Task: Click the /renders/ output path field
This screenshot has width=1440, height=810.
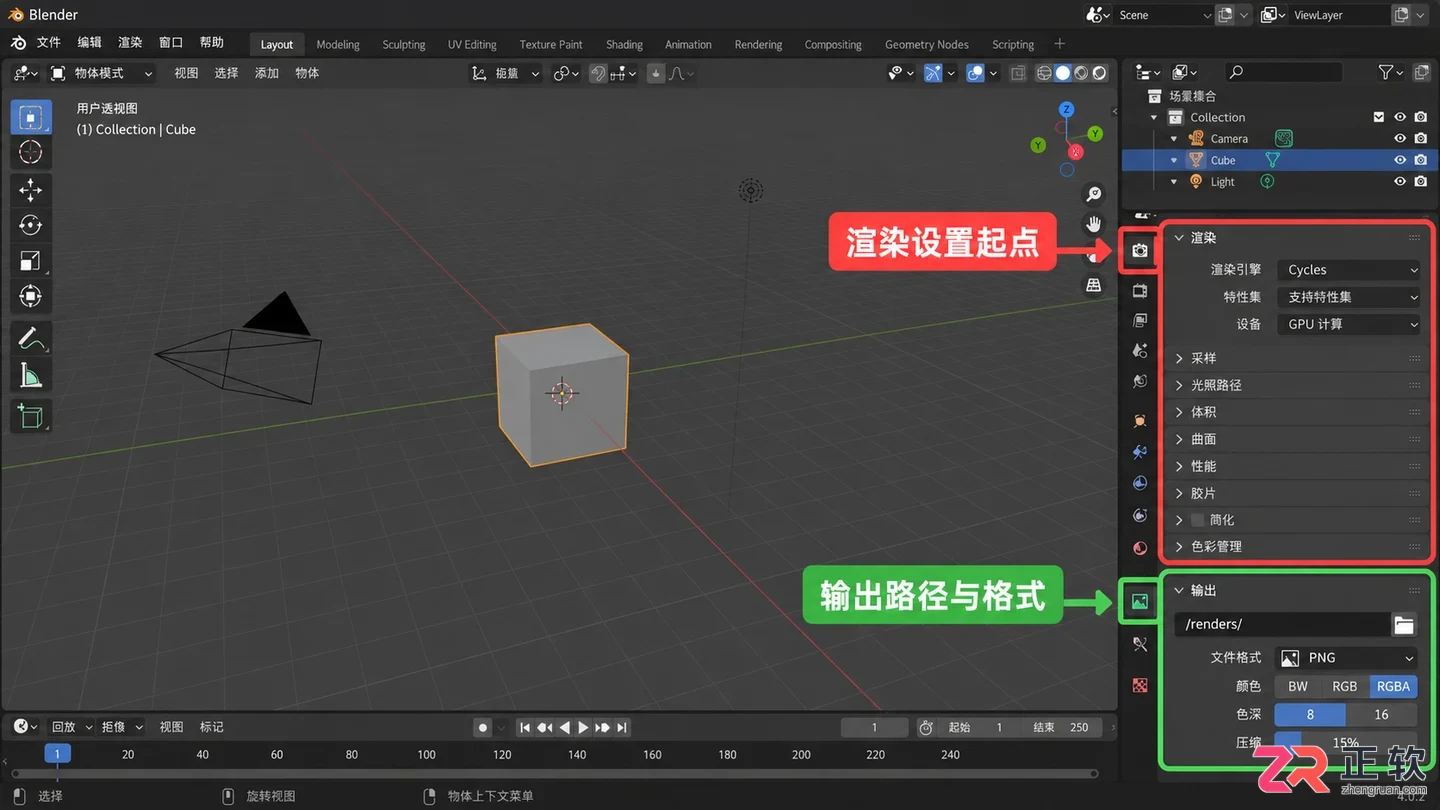Action: (1283, 625)
